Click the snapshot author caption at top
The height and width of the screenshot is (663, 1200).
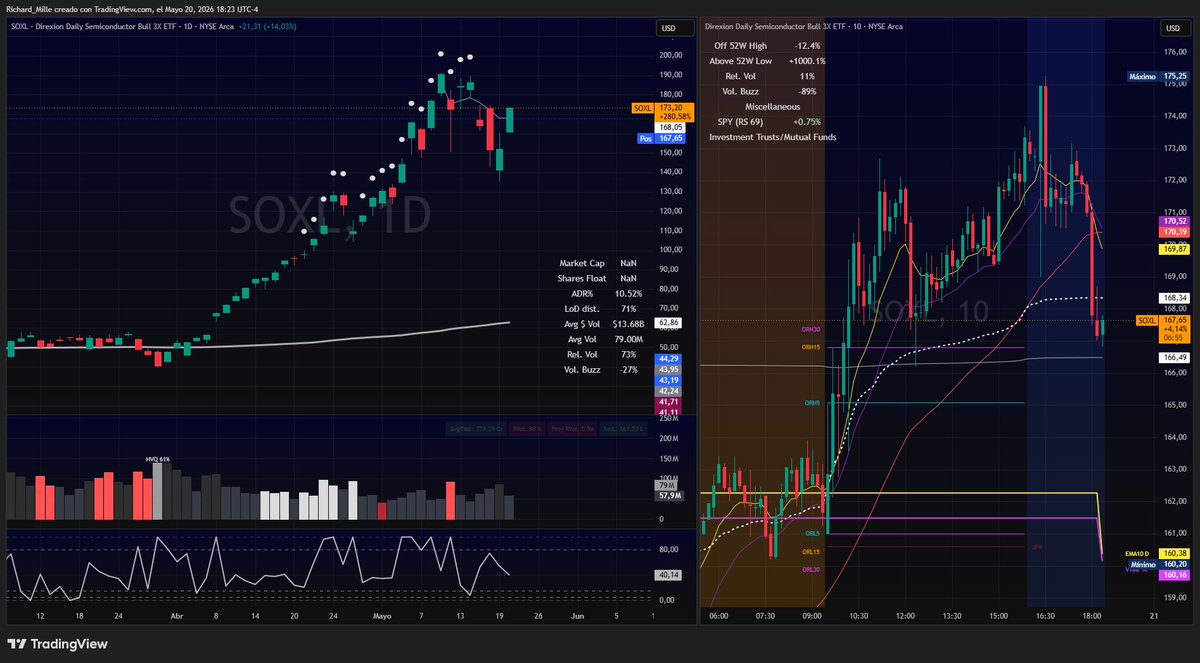pyautogui.click(x=132, y=8)
